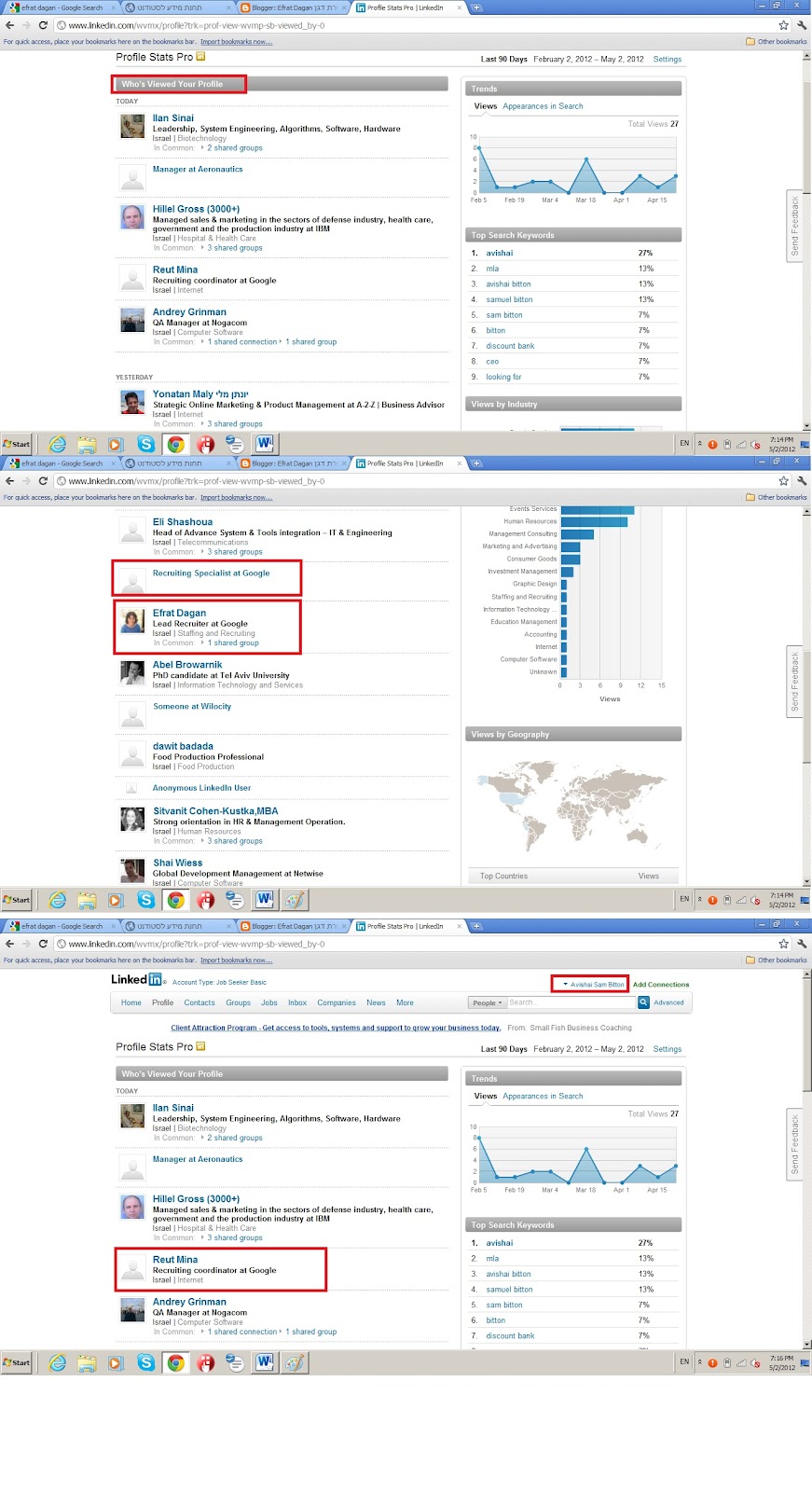
Task: Open Chrome wrench menu in window showing LinkedIn navigation
Action: click(x=801, y=944)
